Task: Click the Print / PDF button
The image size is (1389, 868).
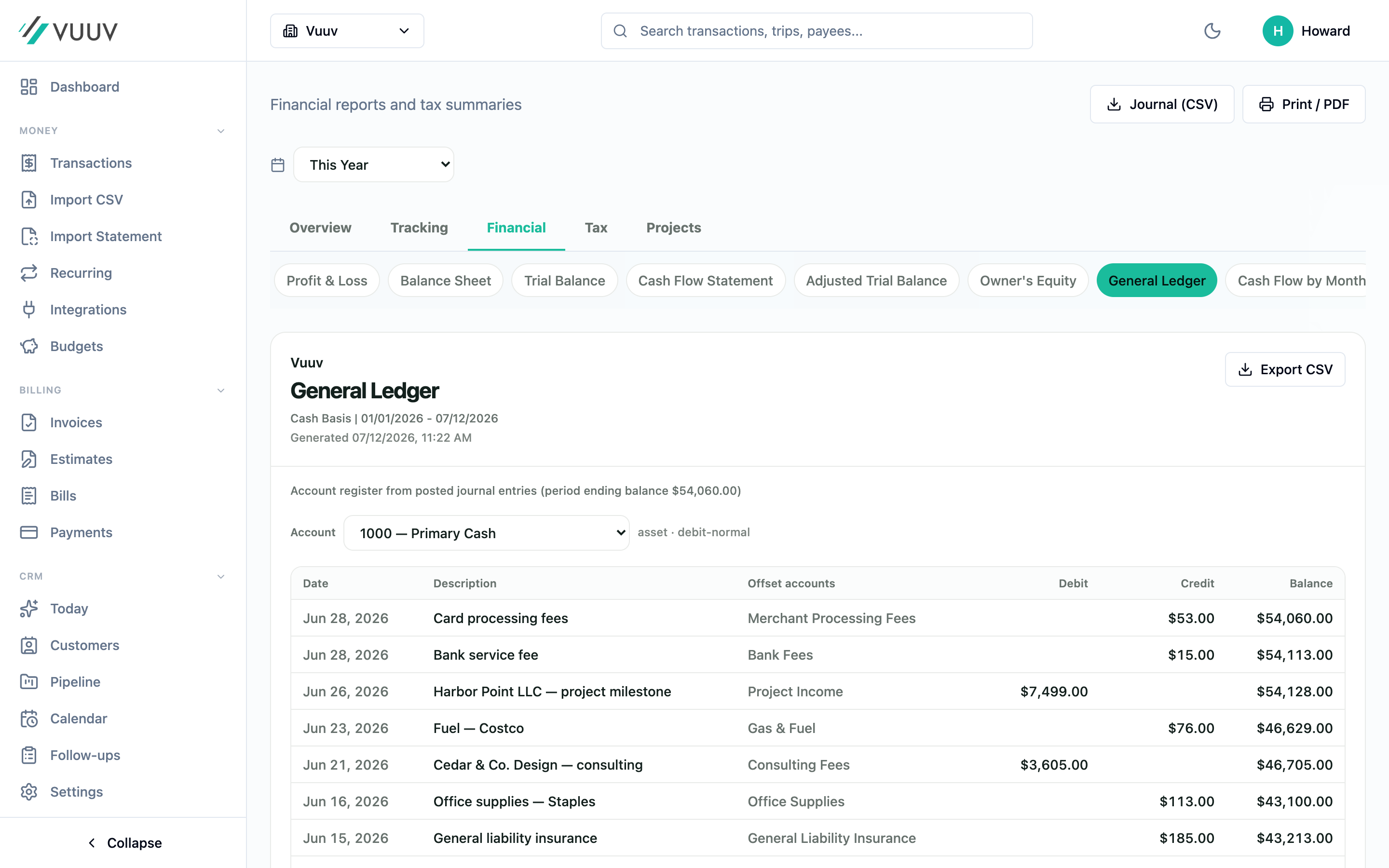Action: click(1304, 104)
